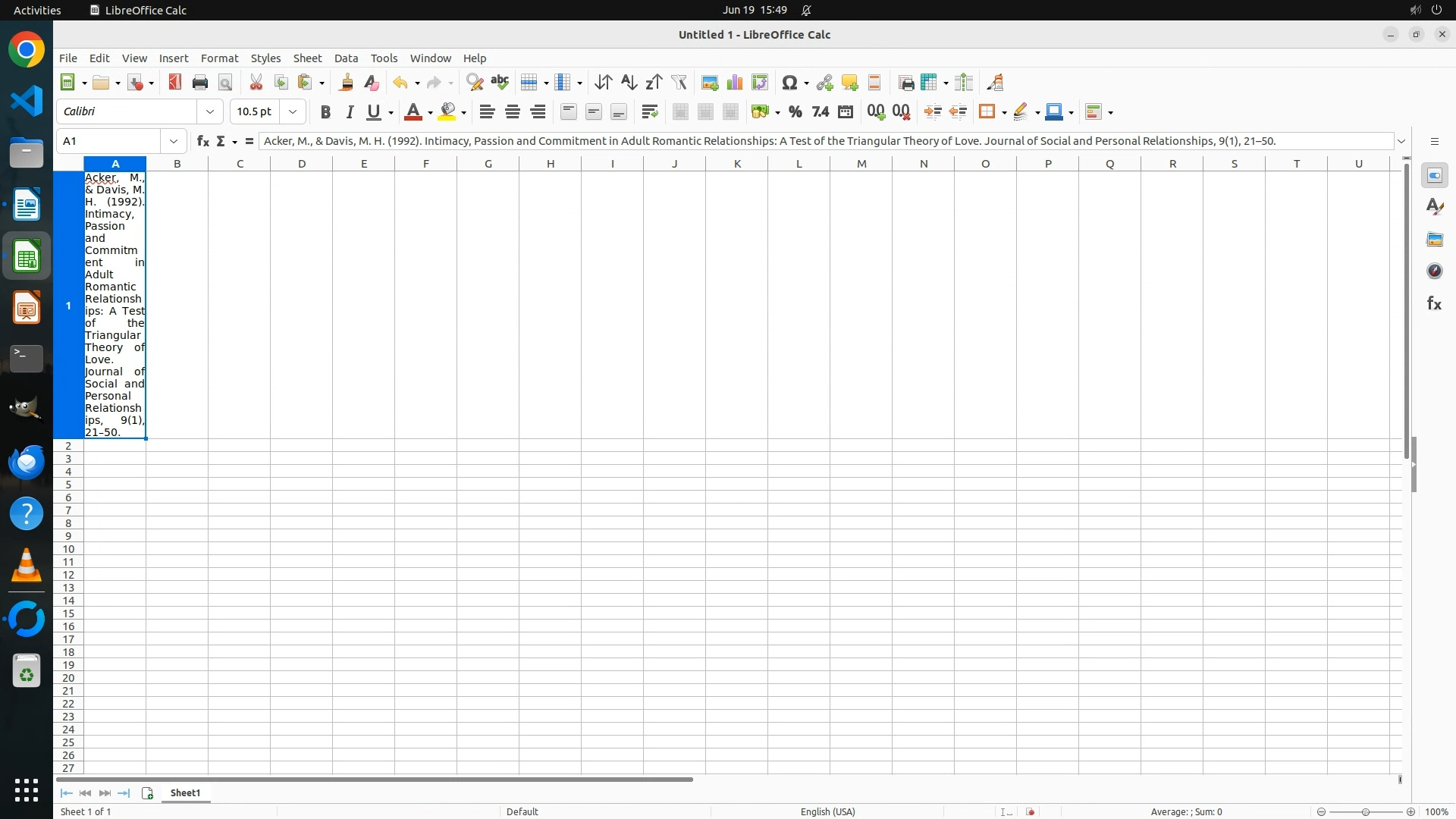Click the Insert Special Character icon
This screenshot has width=1456, height=819.
click(789, 83)
